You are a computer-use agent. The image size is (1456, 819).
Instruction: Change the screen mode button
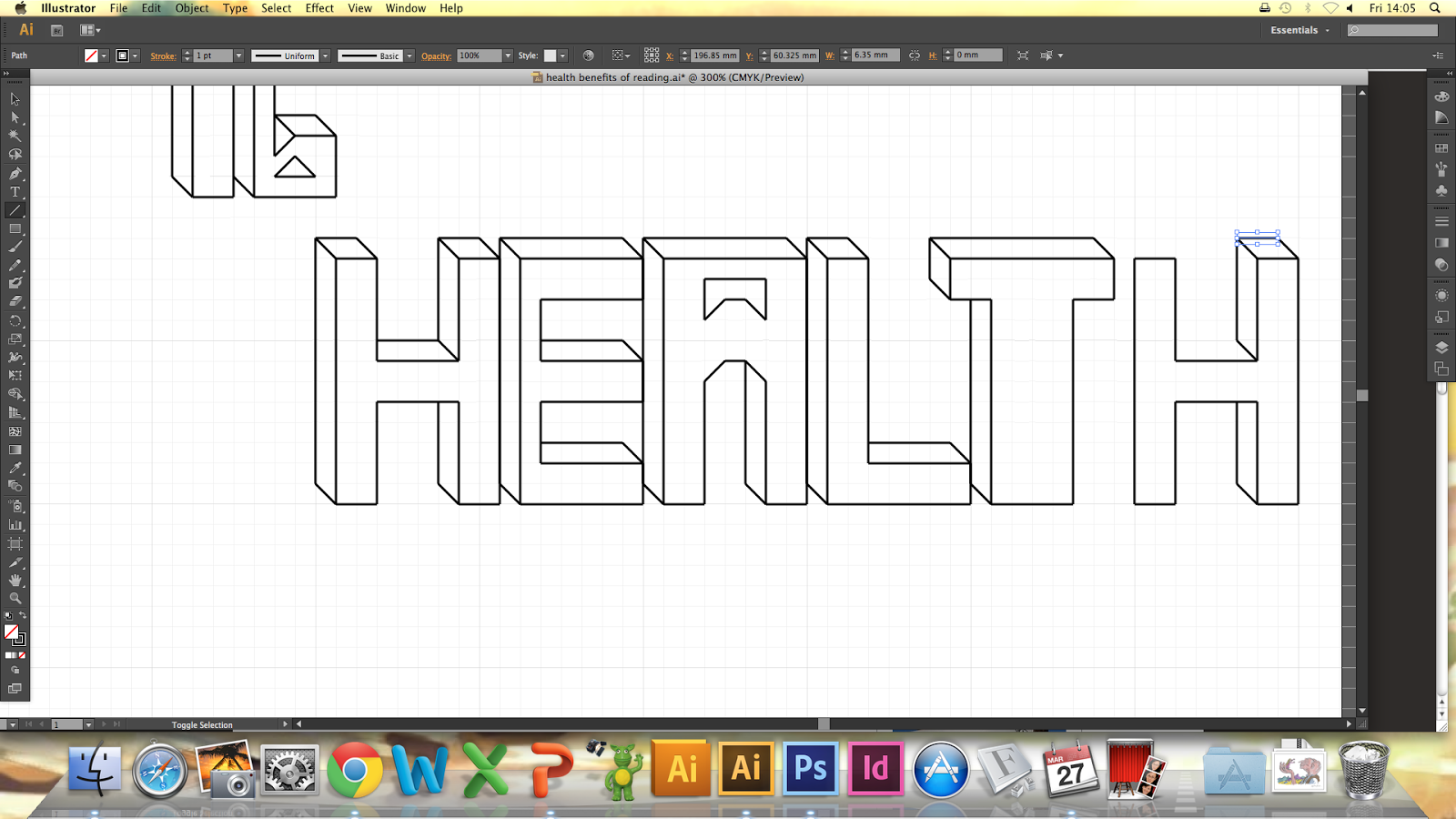click(15, 689)
